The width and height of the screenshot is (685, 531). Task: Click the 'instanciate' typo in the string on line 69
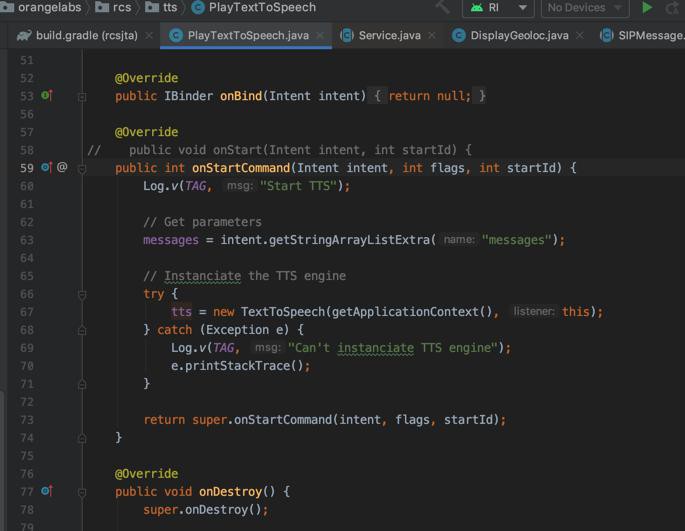(x=376, y=348)
